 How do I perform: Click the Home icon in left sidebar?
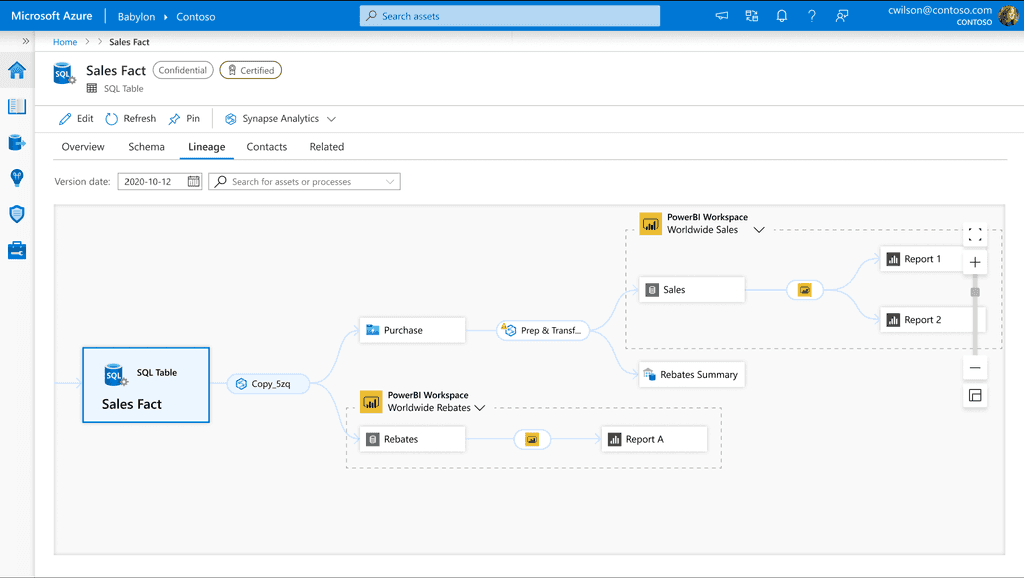pyautogui.click(x=17, y=70)
